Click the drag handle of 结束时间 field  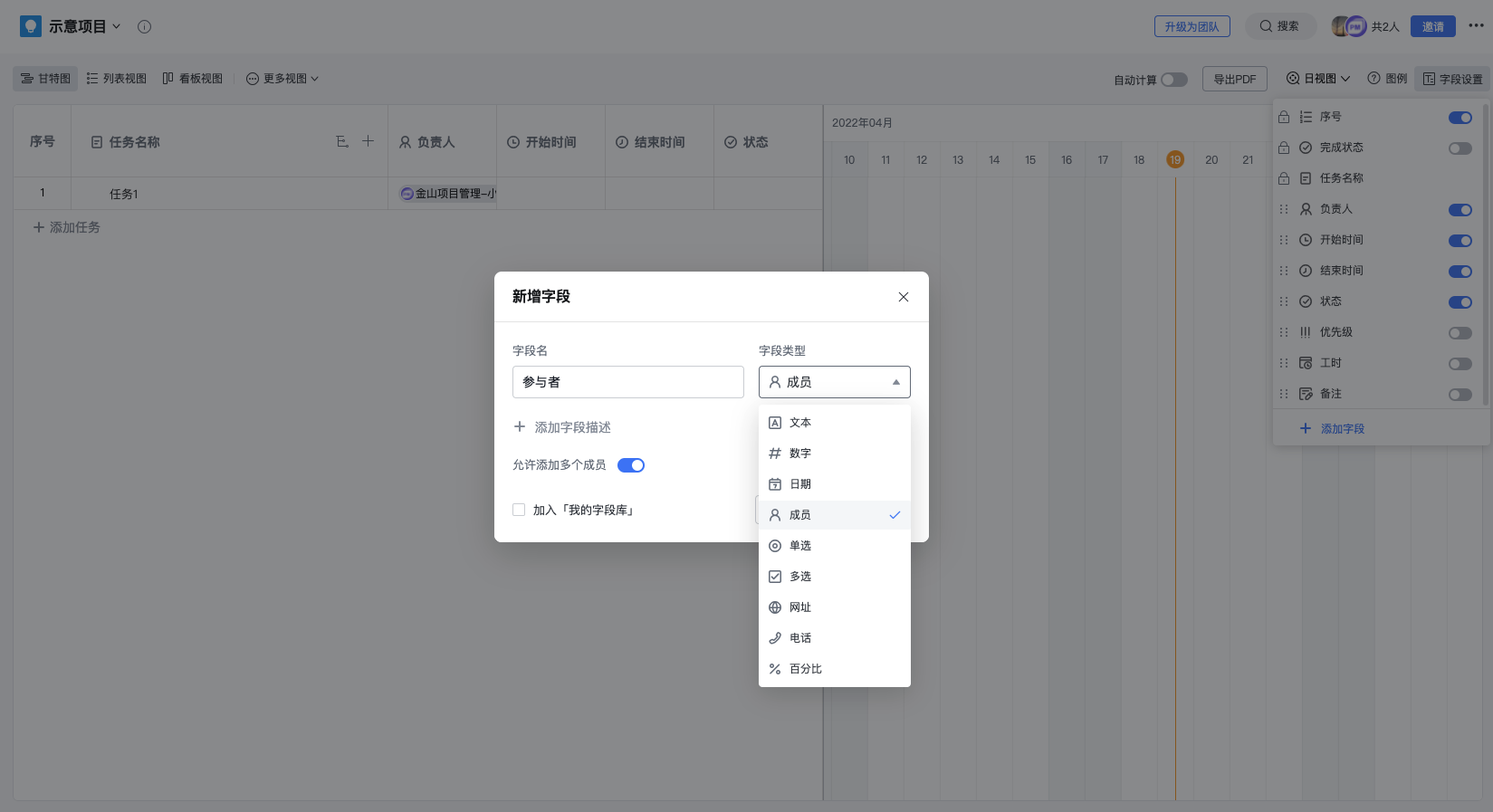(1284, 271)
